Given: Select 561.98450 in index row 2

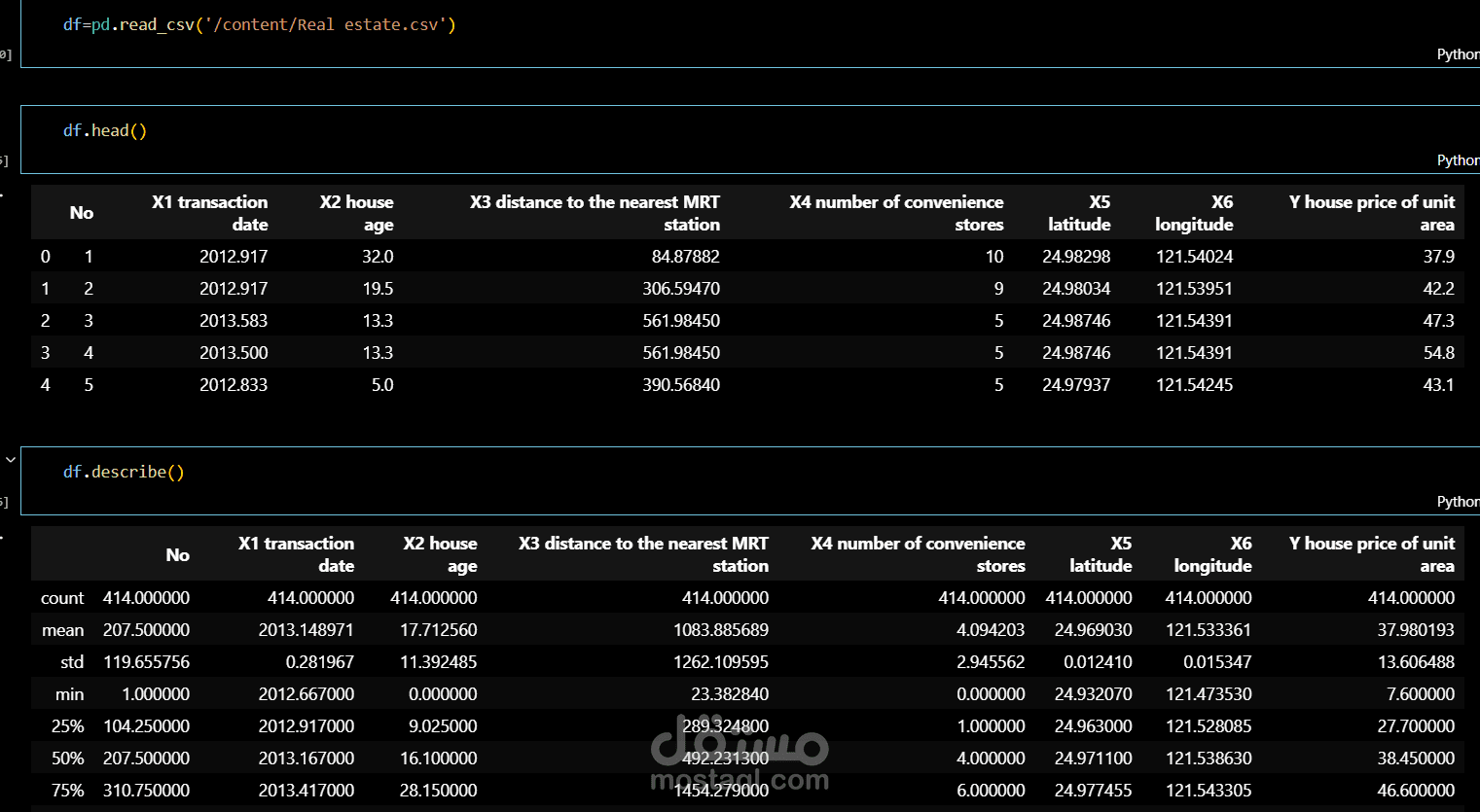Looking at the screenshot, I should click(681, 321).
